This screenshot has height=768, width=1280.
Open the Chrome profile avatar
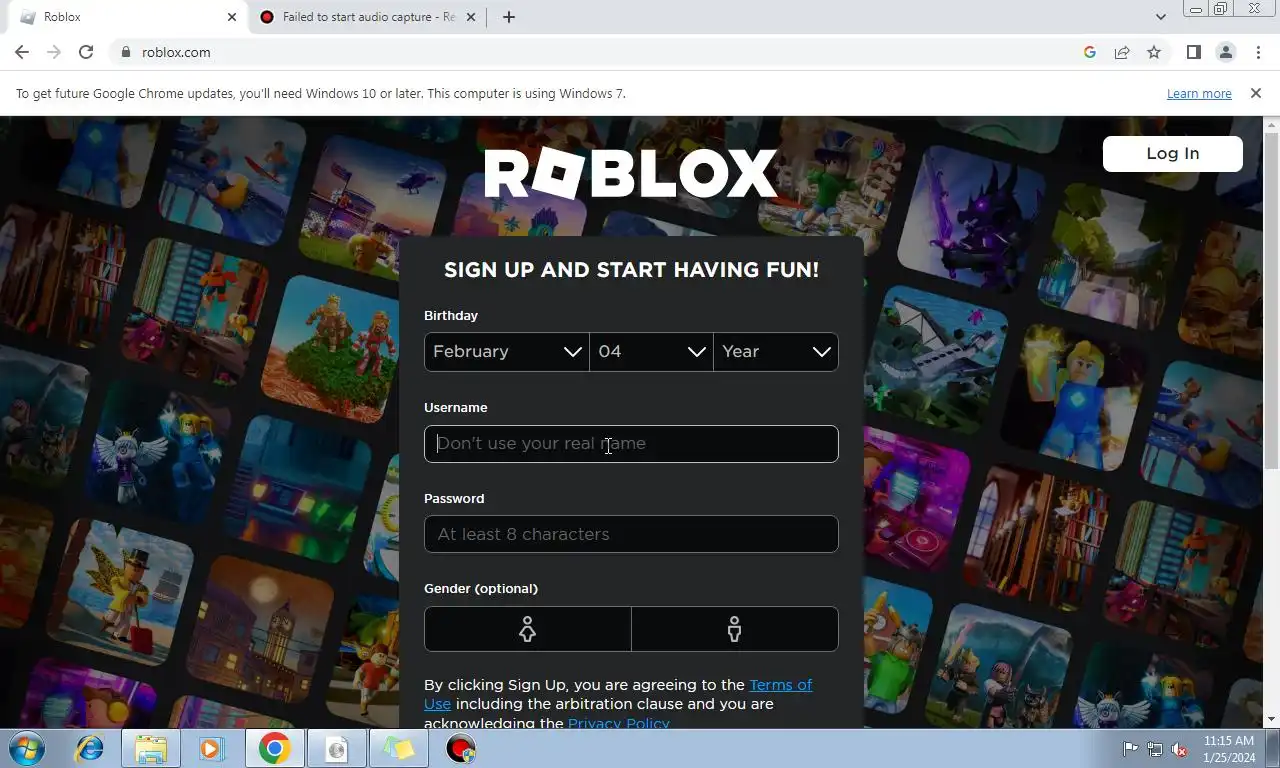pyautogui.click(x=1225, y=52)
